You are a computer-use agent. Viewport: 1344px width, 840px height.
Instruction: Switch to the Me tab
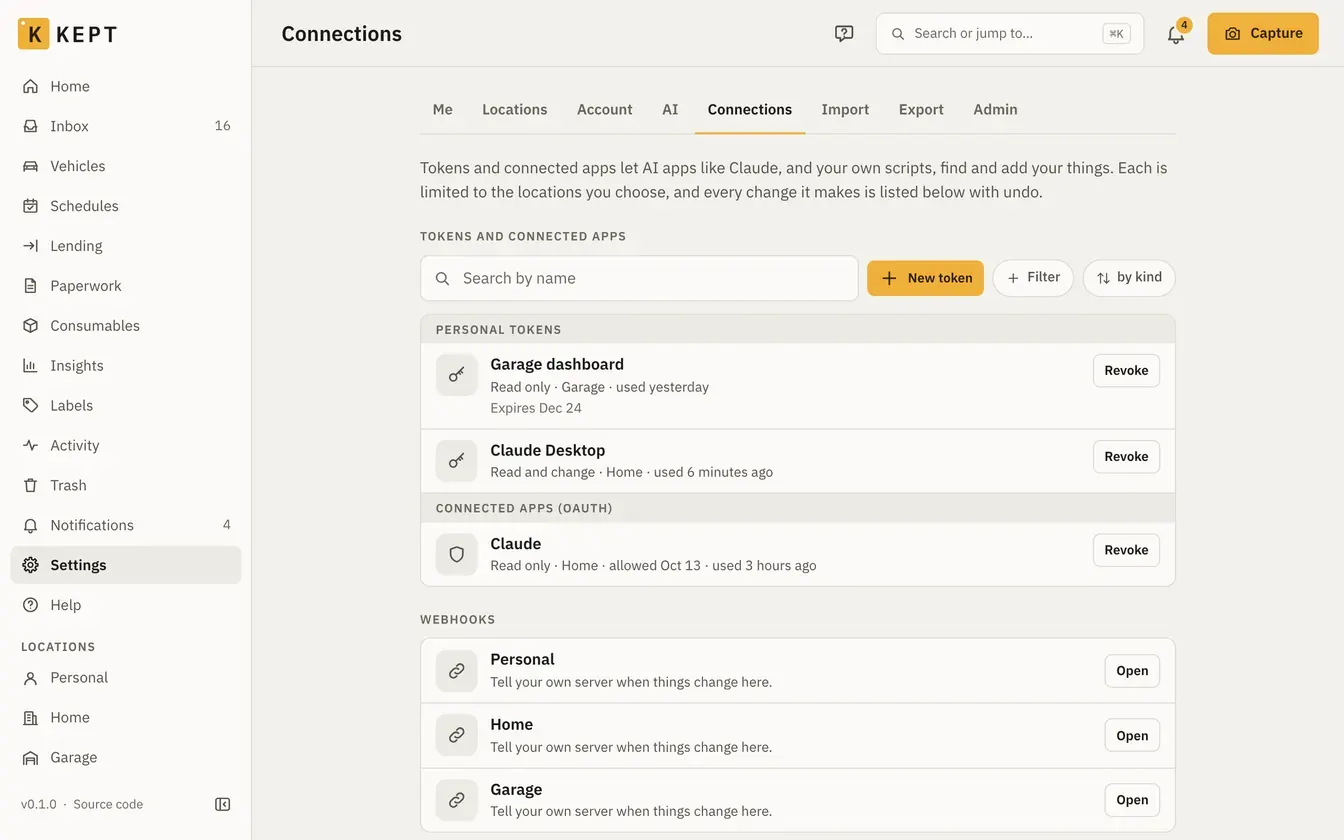(x=443, y=110)
